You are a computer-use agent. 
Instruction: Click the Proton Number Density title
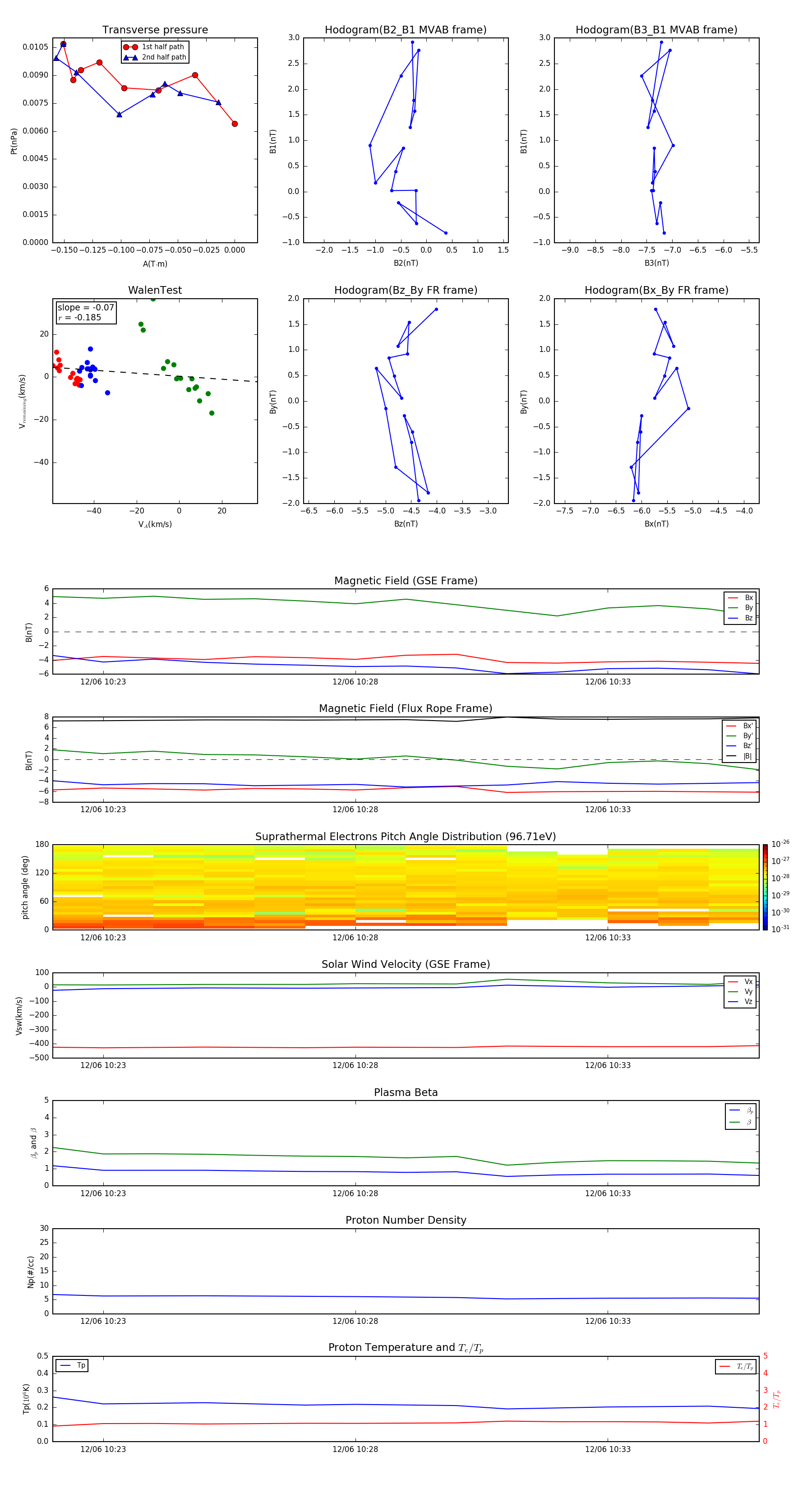405,1220
